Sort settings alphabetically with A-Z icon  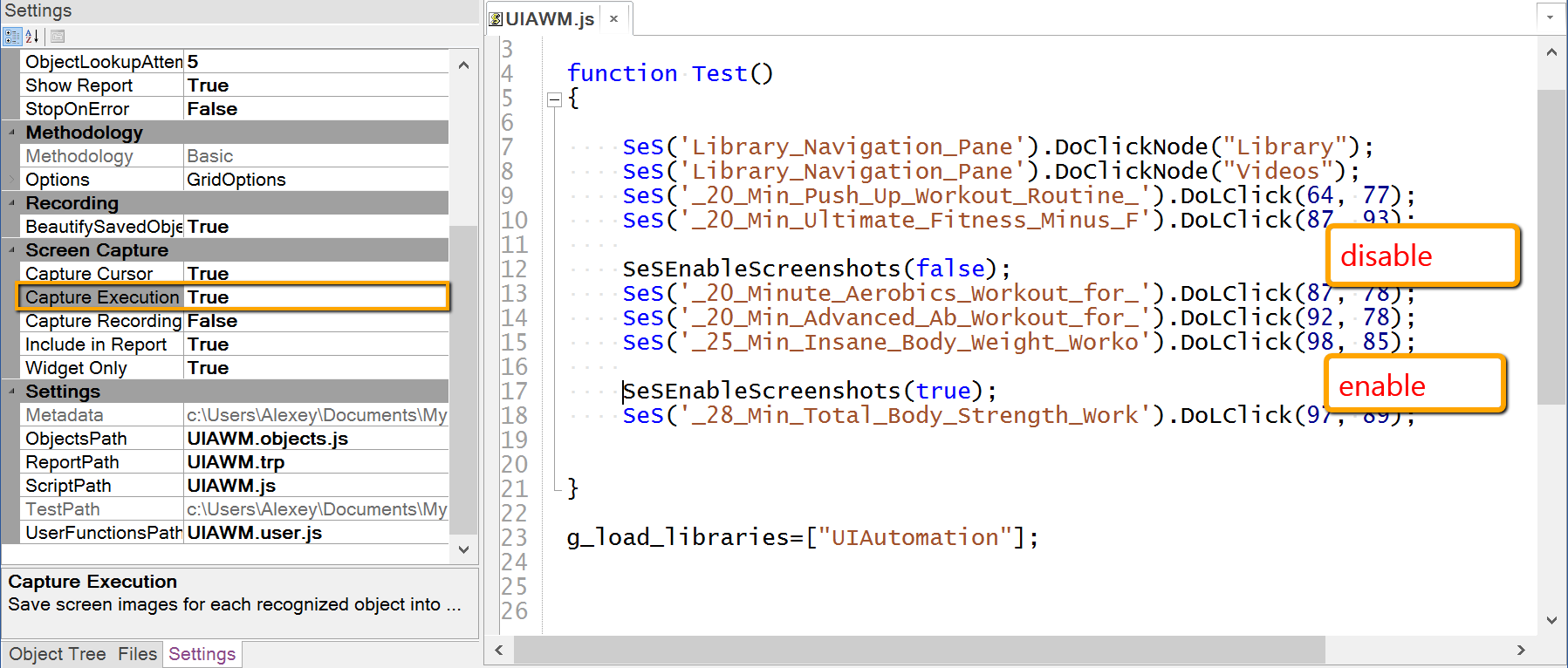pyautogui.click(x=32, y=37)
